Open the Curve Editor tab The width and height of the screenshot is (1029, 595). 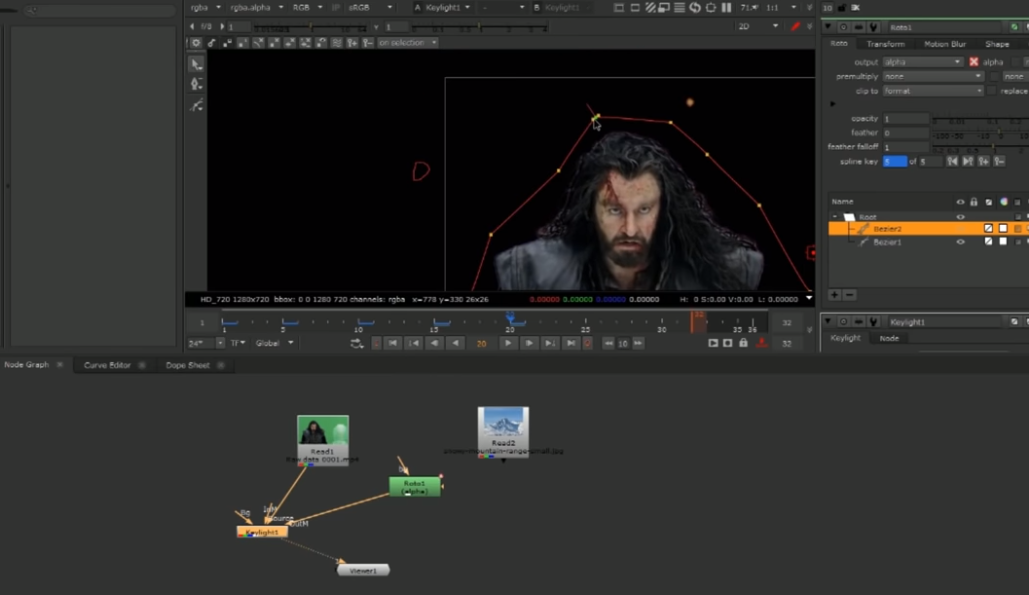[107, 365]
